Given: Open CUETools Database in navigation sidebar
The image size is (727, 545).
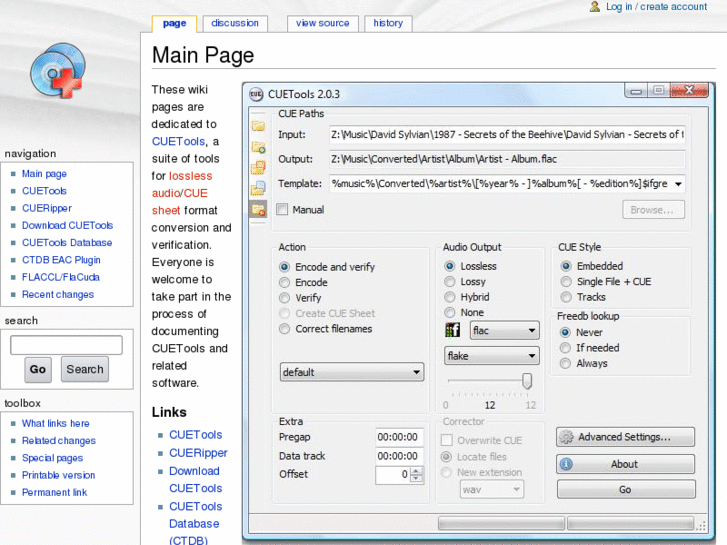Looking at the screenshot, I should (x=67, y=243).
